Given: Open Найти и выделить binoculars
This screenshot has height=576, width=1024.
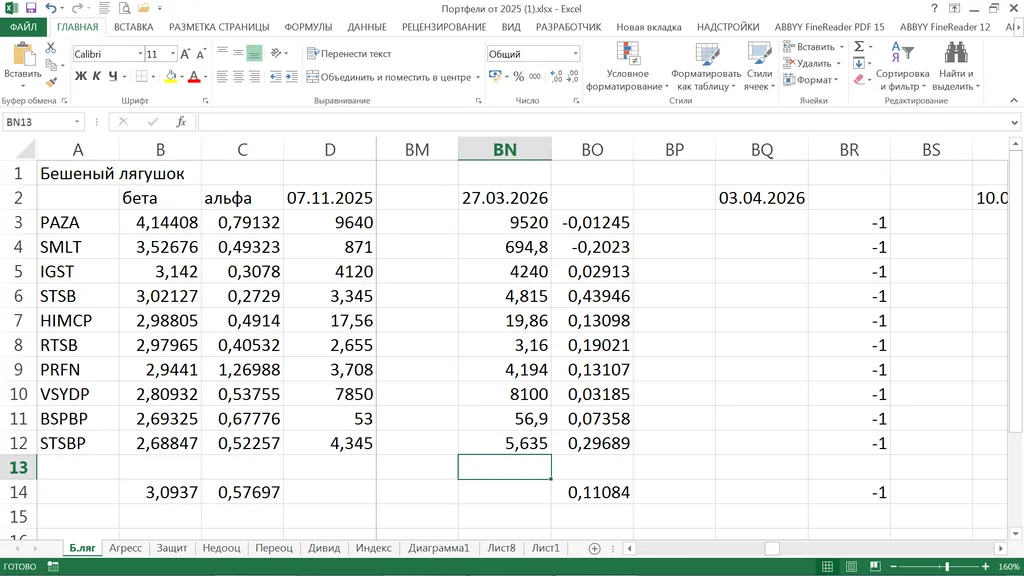Looking at the screenshot, I should (956, 67).
